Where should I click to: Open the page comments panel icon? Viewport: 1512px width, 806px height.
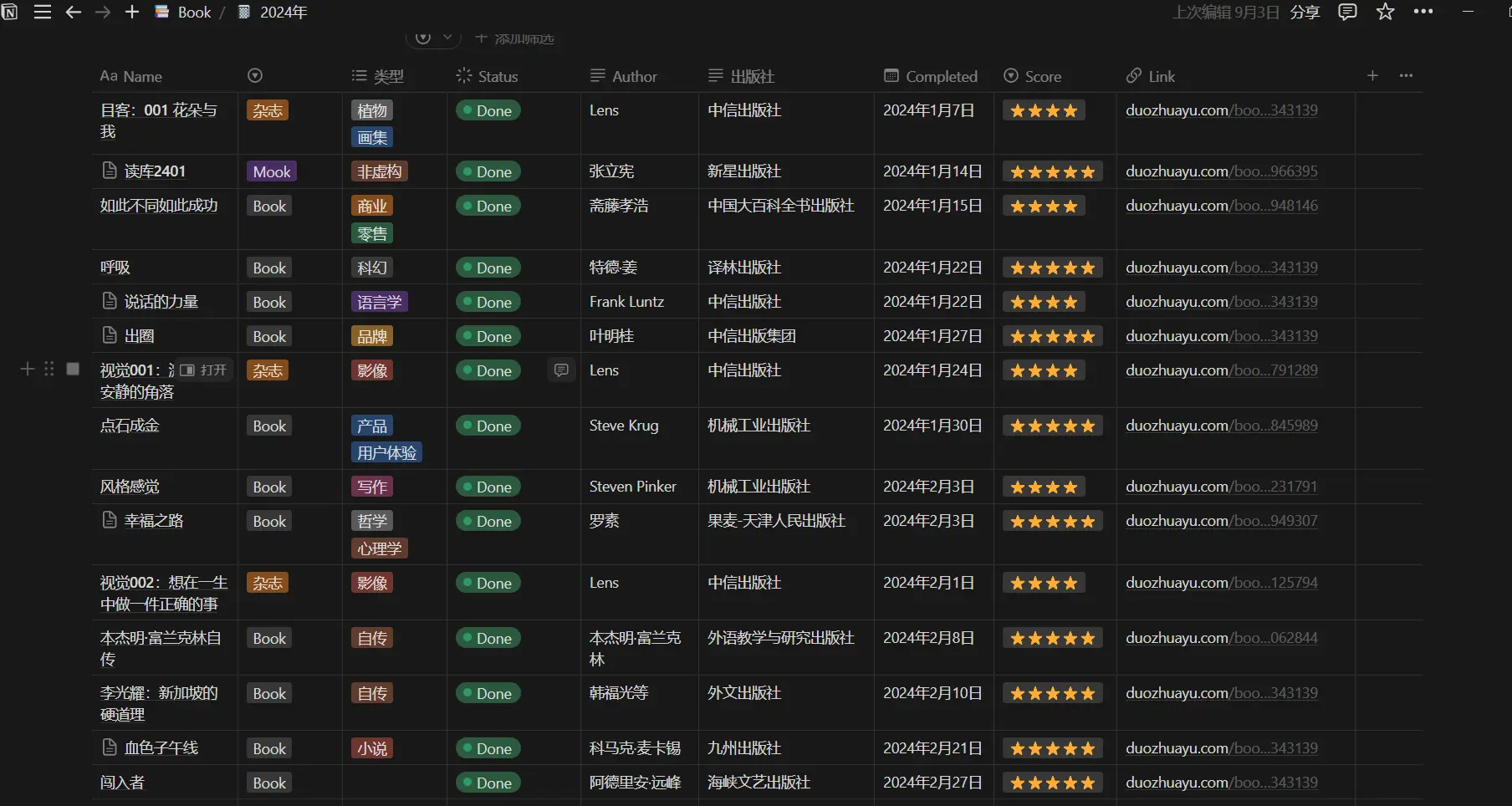pos(1347,12)
